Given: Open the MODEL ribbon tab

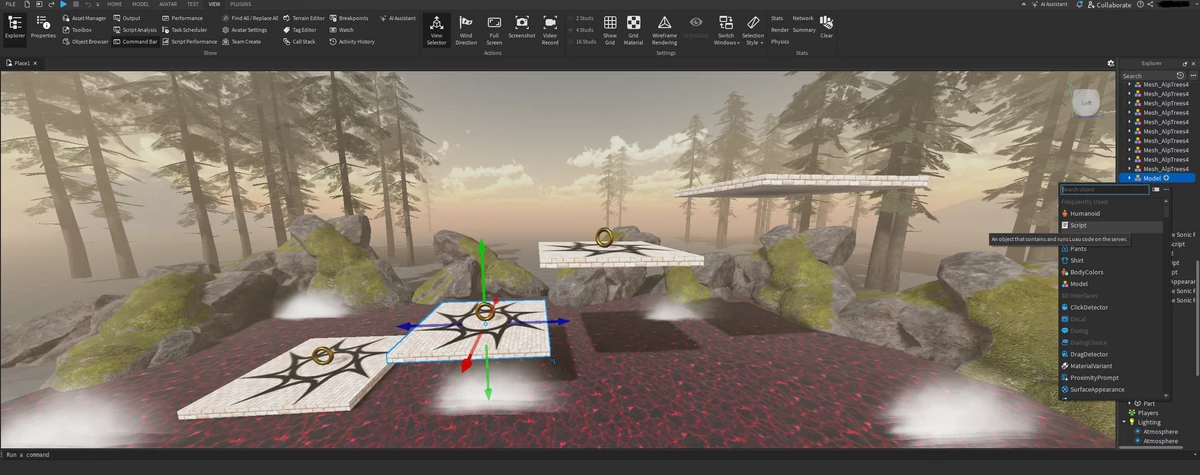Looking at the screenshot, I should click(142, 4).
